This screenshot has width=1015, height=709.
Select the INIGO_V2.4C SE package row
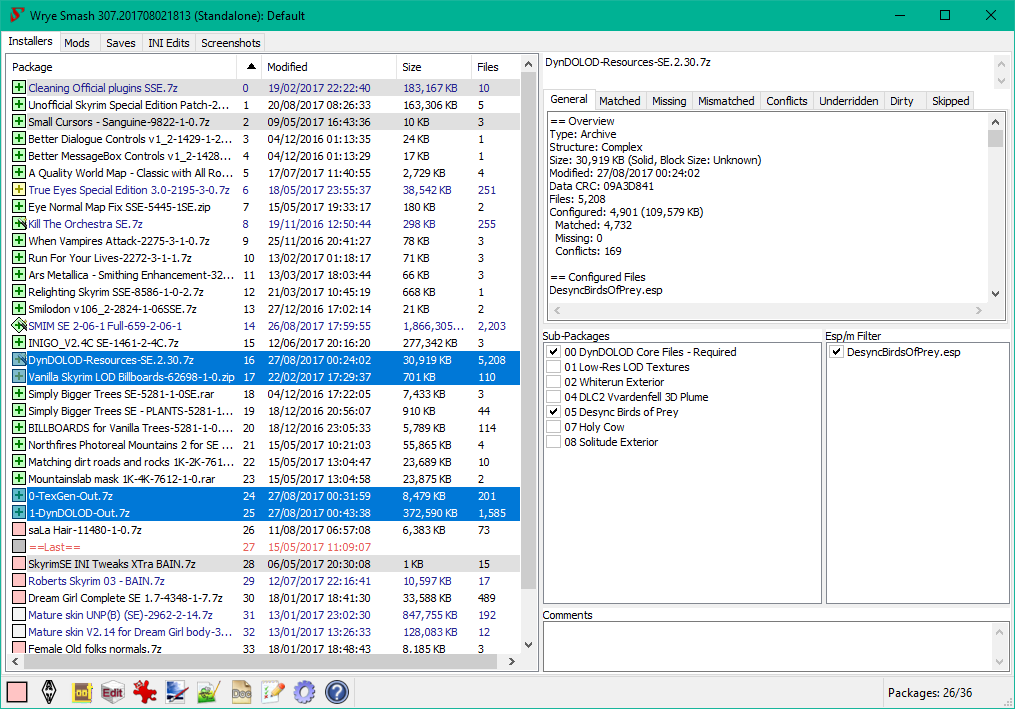point(263,343)
